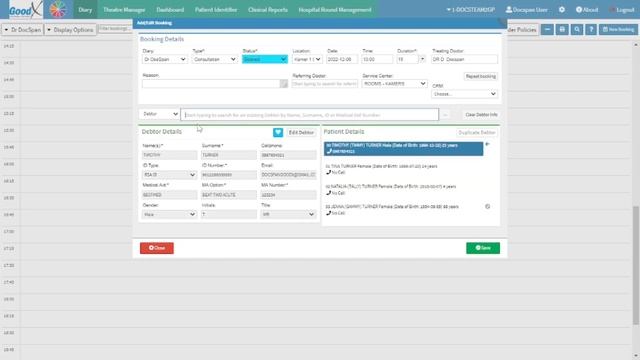Click the Duration stepper arrow
The width and height of the screenshot is (640, 360).
coord(422,59)
